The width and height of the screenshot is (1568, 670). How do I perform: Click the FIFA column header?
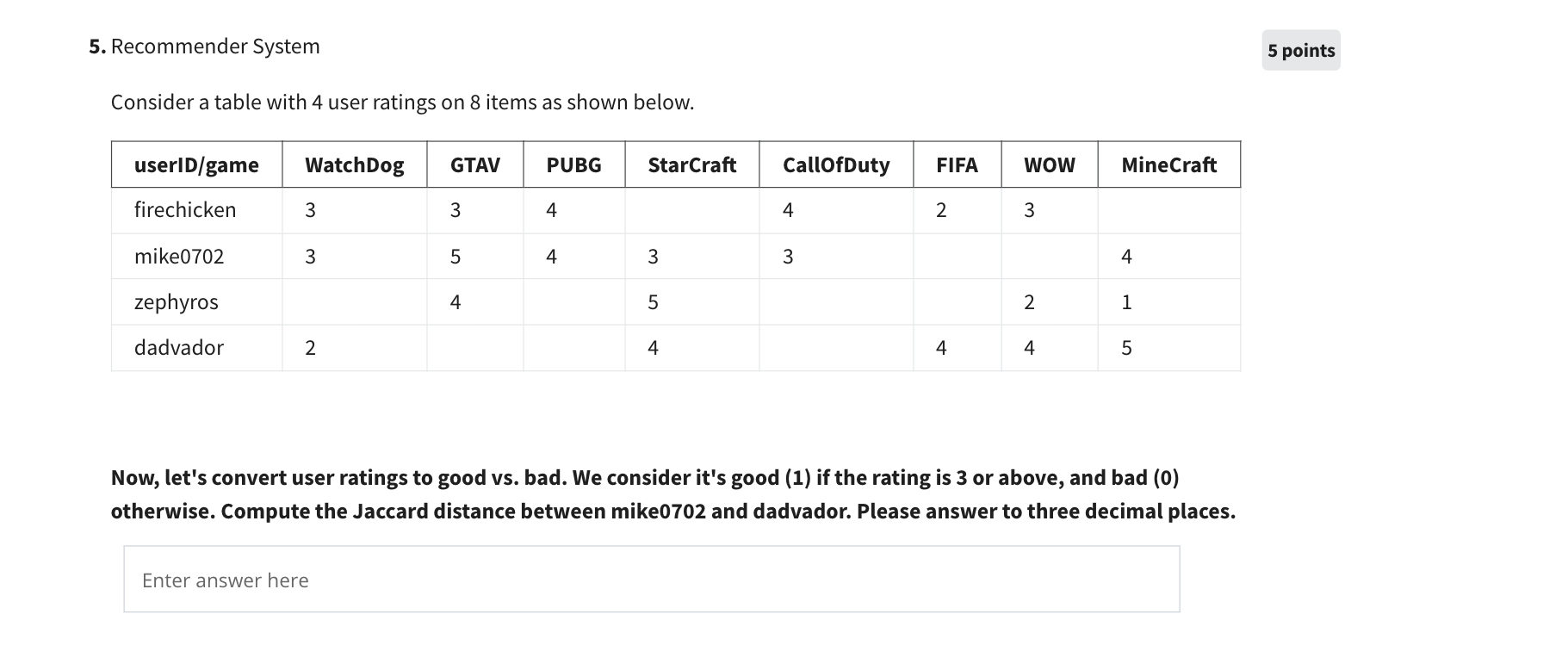pyautogui.click(x=958, y=164)
